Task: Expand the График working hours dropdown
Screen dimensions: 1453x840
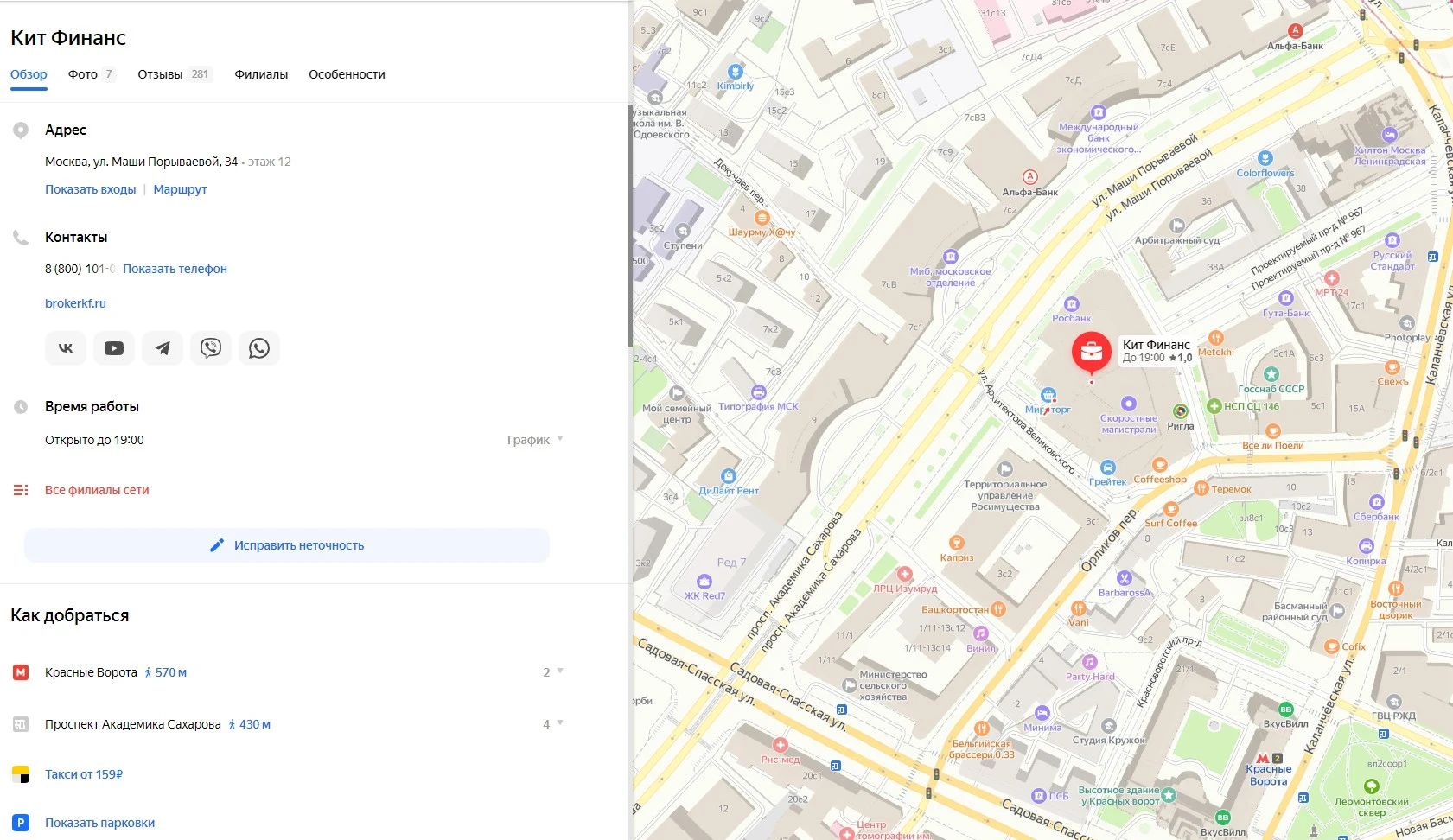Action: [x=535, y=440]
